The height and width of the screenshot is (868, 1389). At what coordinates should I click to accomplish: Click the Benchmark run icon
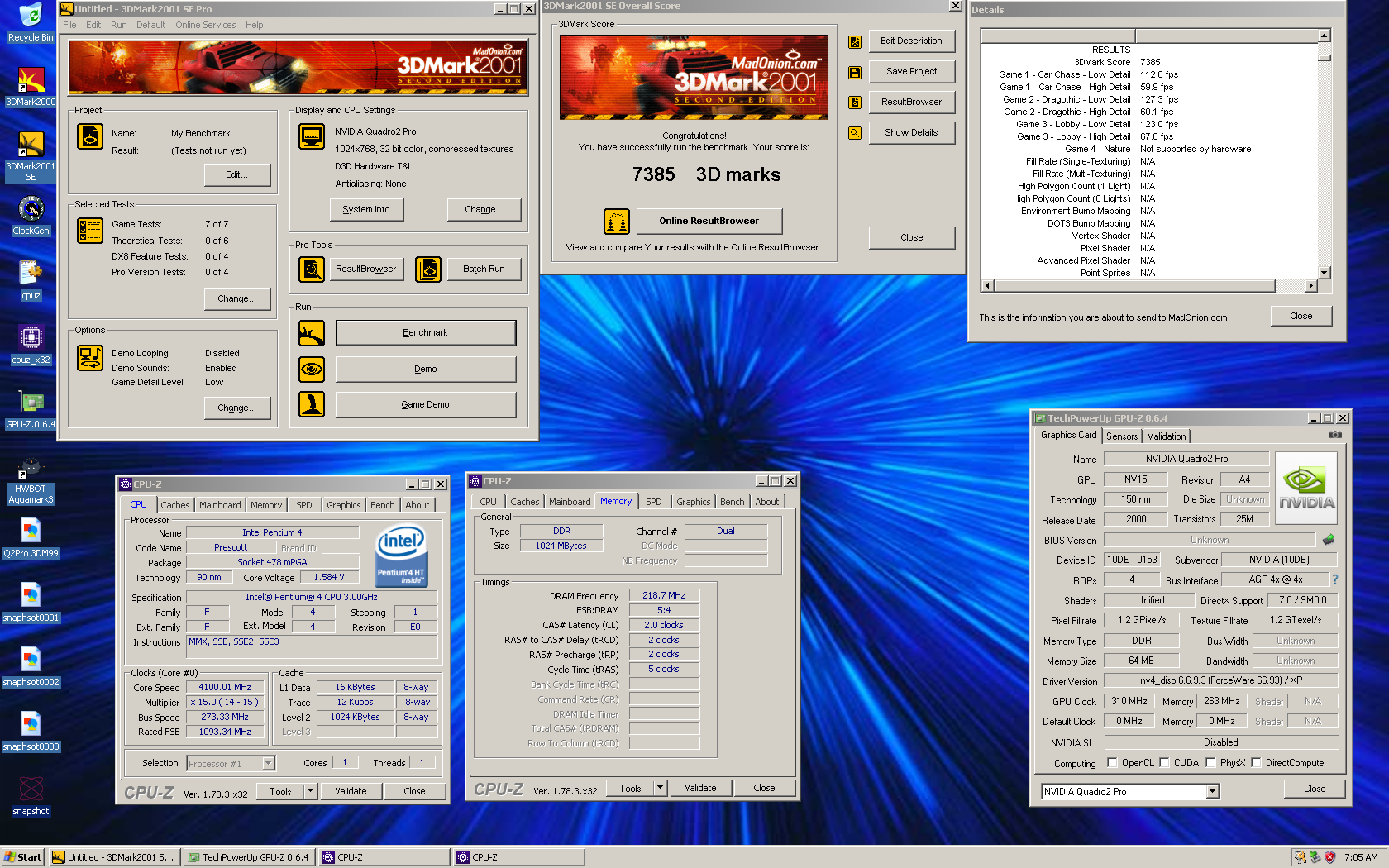tap(312, 333)
